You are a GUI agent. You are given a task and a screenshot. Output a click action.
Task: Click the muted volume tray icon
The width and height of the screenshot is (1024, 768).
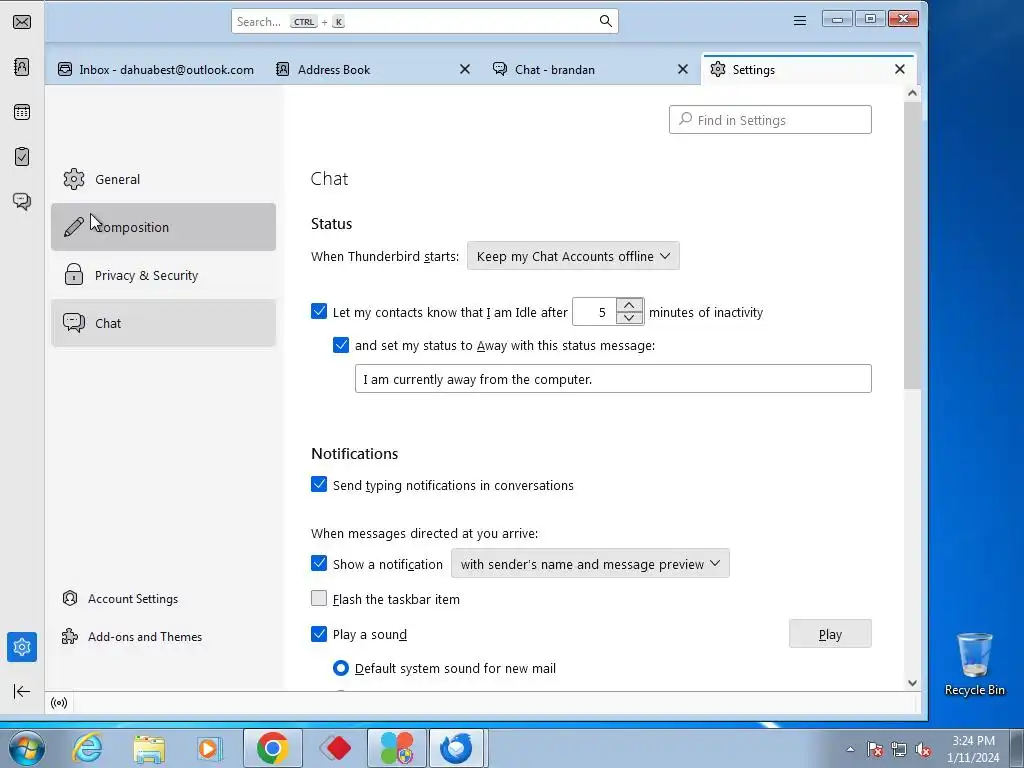pos(923,749)
